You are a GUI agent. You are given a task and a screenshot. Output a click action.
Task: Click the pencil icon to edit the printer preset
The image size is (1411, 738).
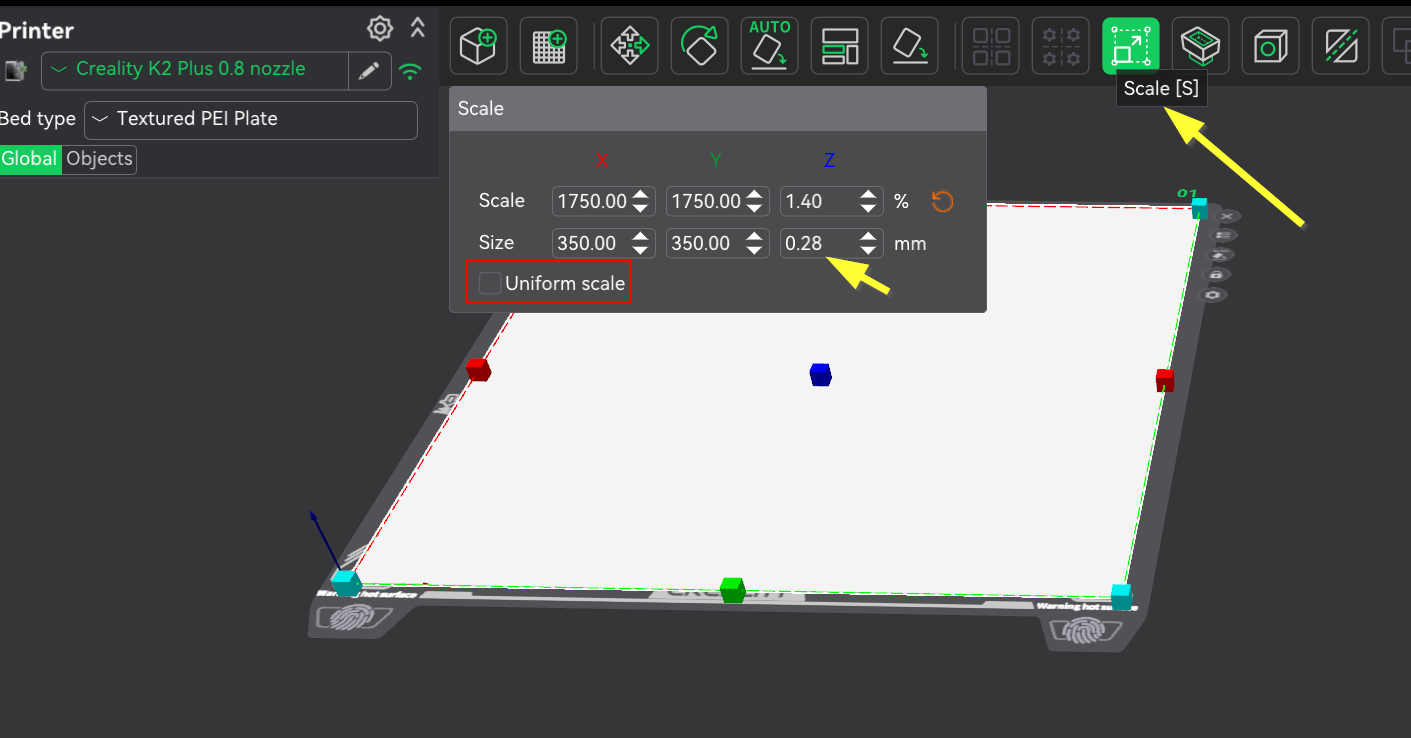[369, 70]
